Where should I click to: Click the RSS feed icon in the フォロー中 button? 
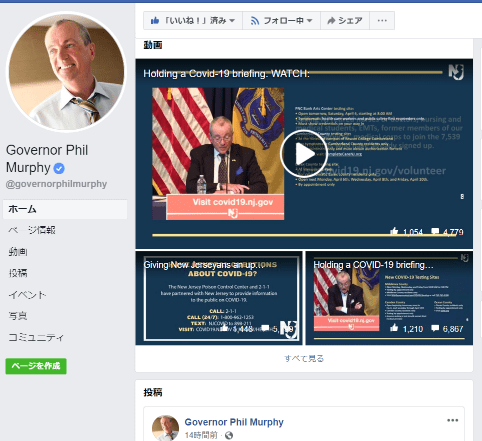[255, 21]
